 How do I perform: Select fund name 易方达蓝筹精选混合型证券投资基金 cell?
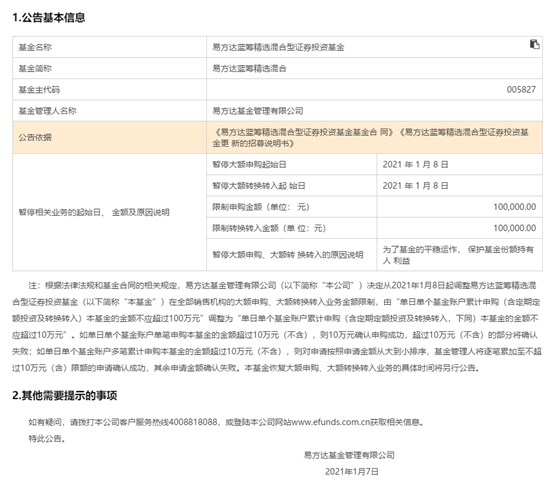point(375,47)
